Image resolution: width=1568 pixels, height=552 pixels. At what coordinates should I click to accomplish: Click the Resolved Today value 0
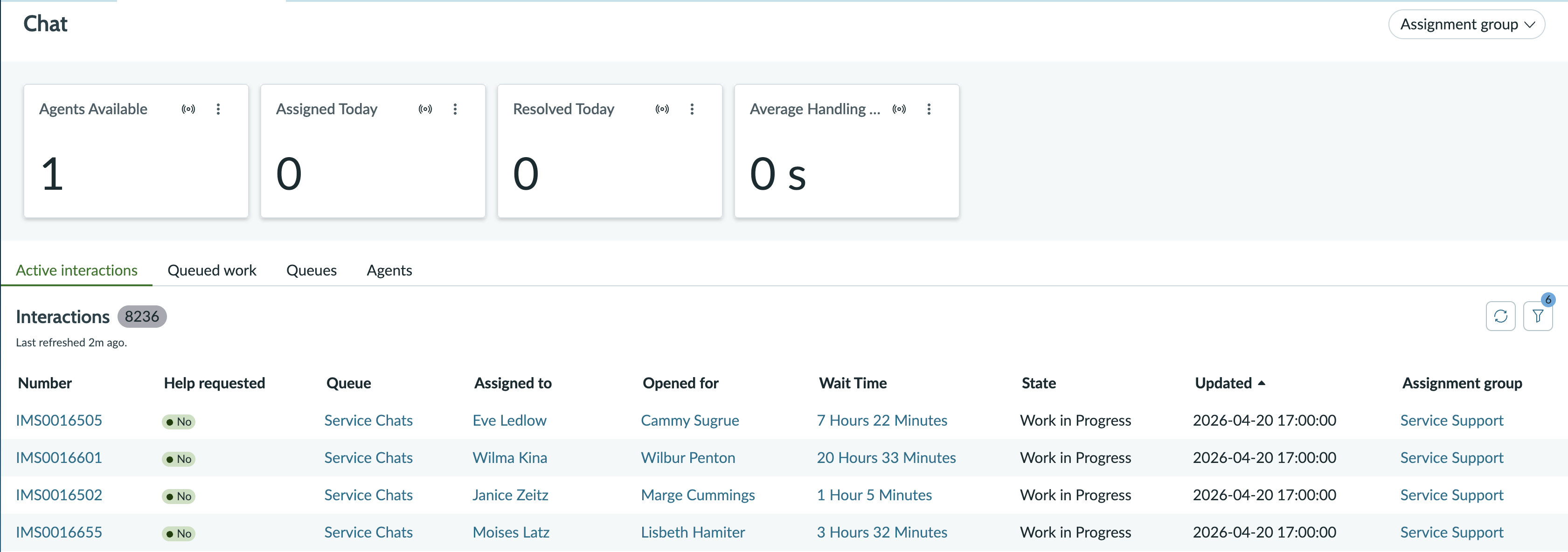526,174
